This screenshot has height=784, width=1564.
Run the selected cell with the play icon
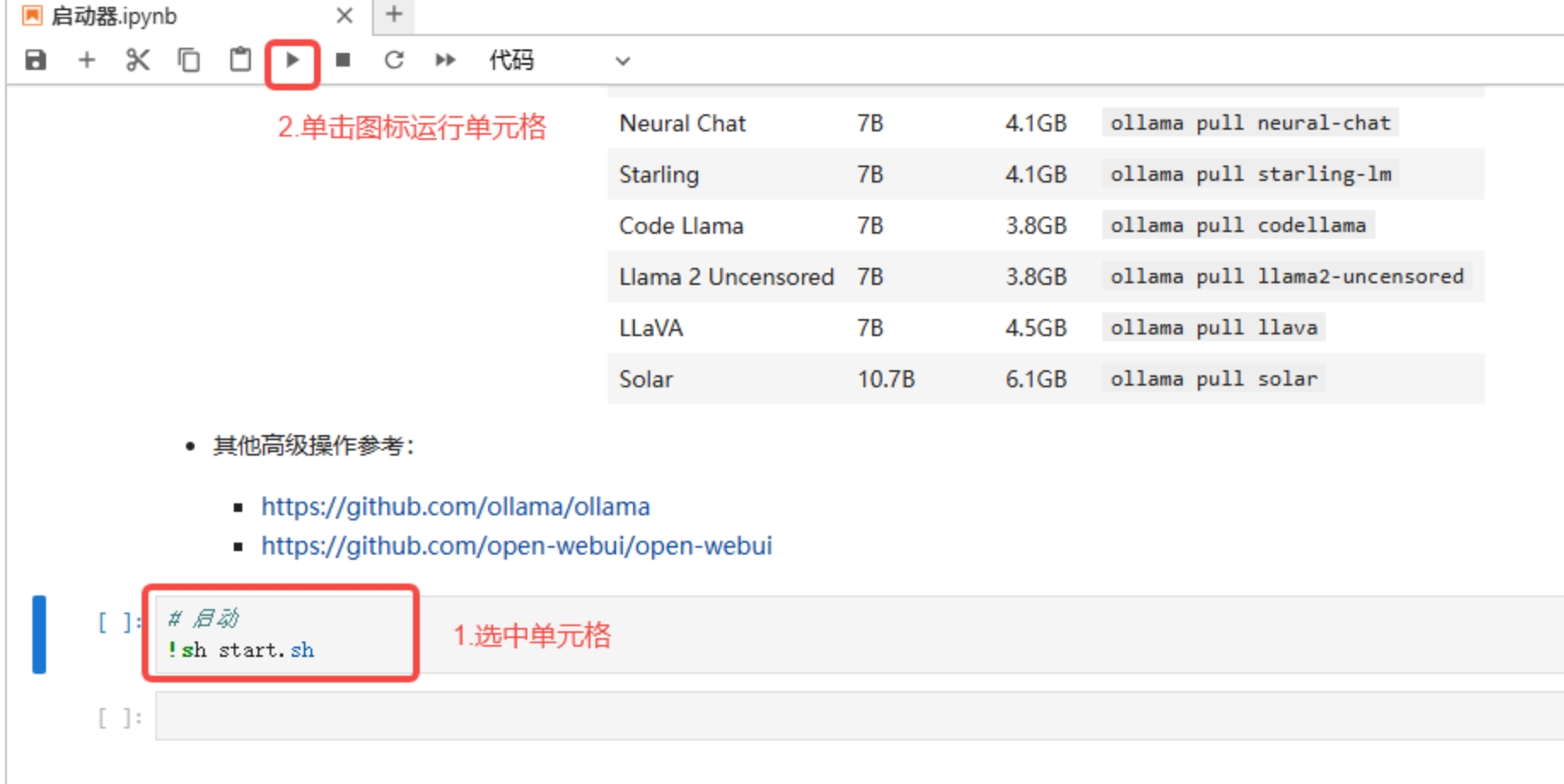pos(293,61)
